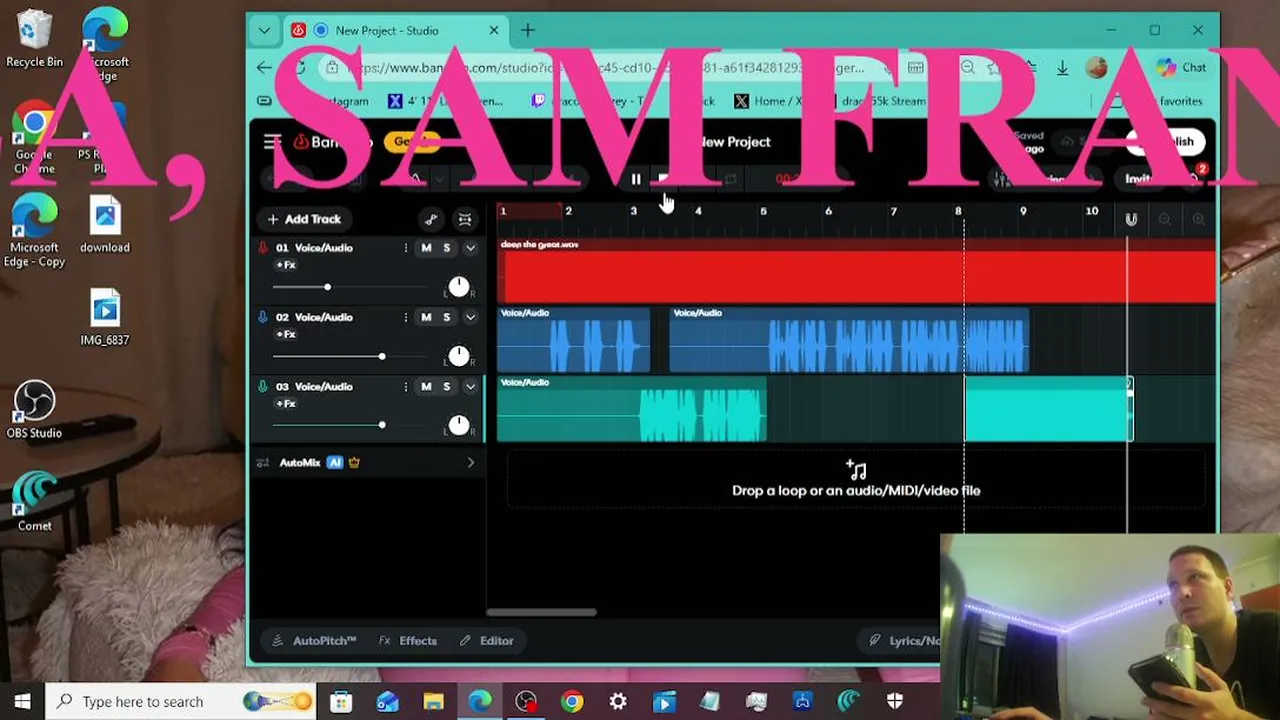Click the music note icon in drop zone

[856, 470]
